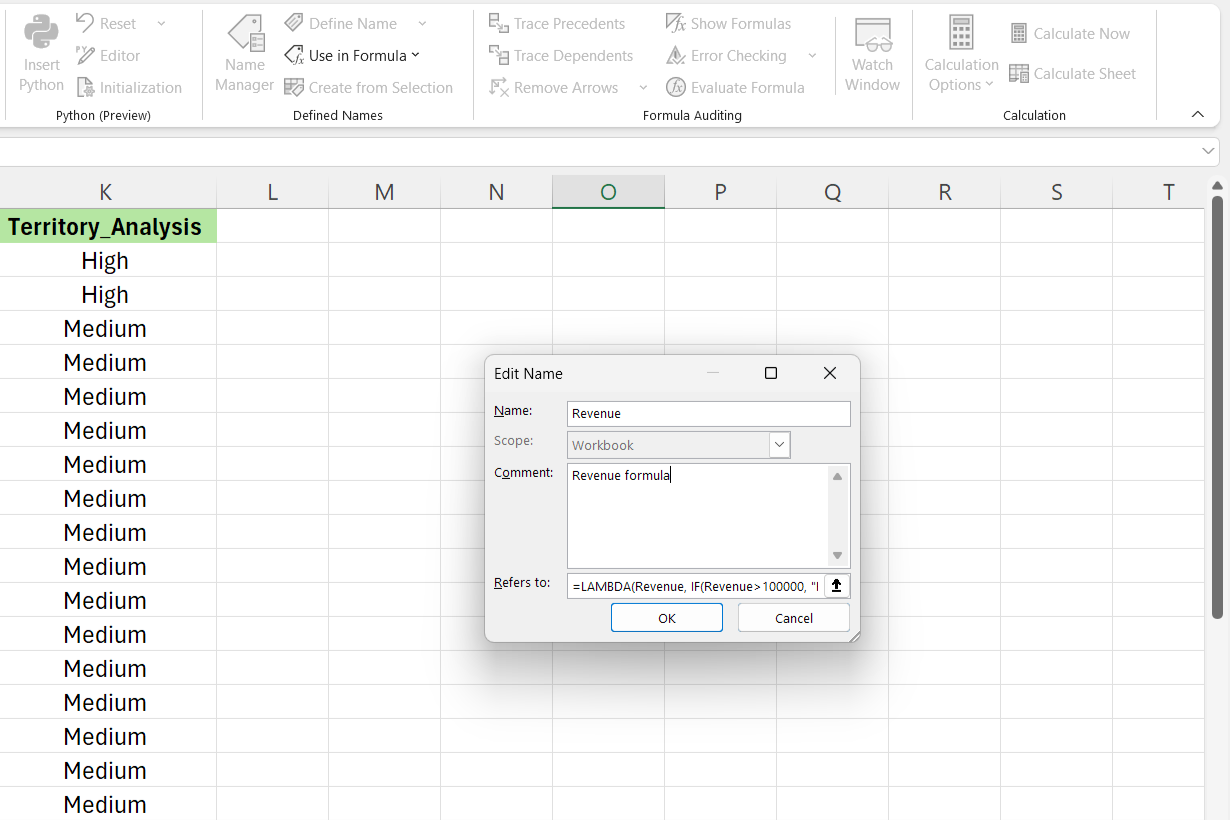Screen dimensions: 1230x820
Task: Select column N header
Action: coord(496,192)
